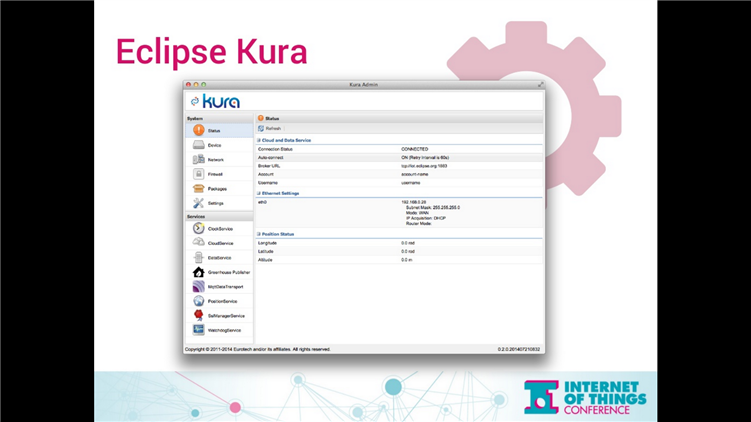Click the 0.0 m altitude value
The height and width of the screenshot is (422, 751).
tap(407, 260)
